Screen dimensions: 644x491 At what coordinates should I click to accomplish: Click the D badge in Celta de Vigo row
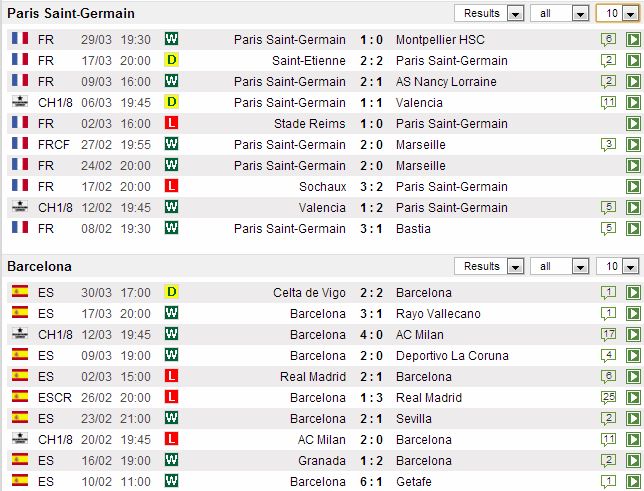[x=172, y=293]
